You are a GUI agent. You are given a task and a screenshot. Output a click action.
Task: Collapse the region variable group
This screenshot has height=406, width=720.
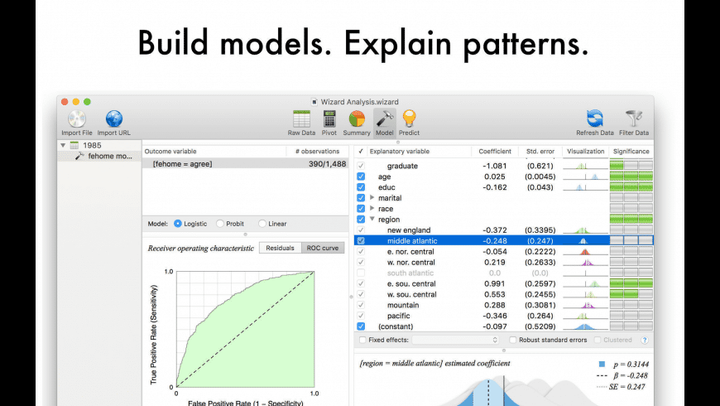pyautogui.click(x=372, y=220)
